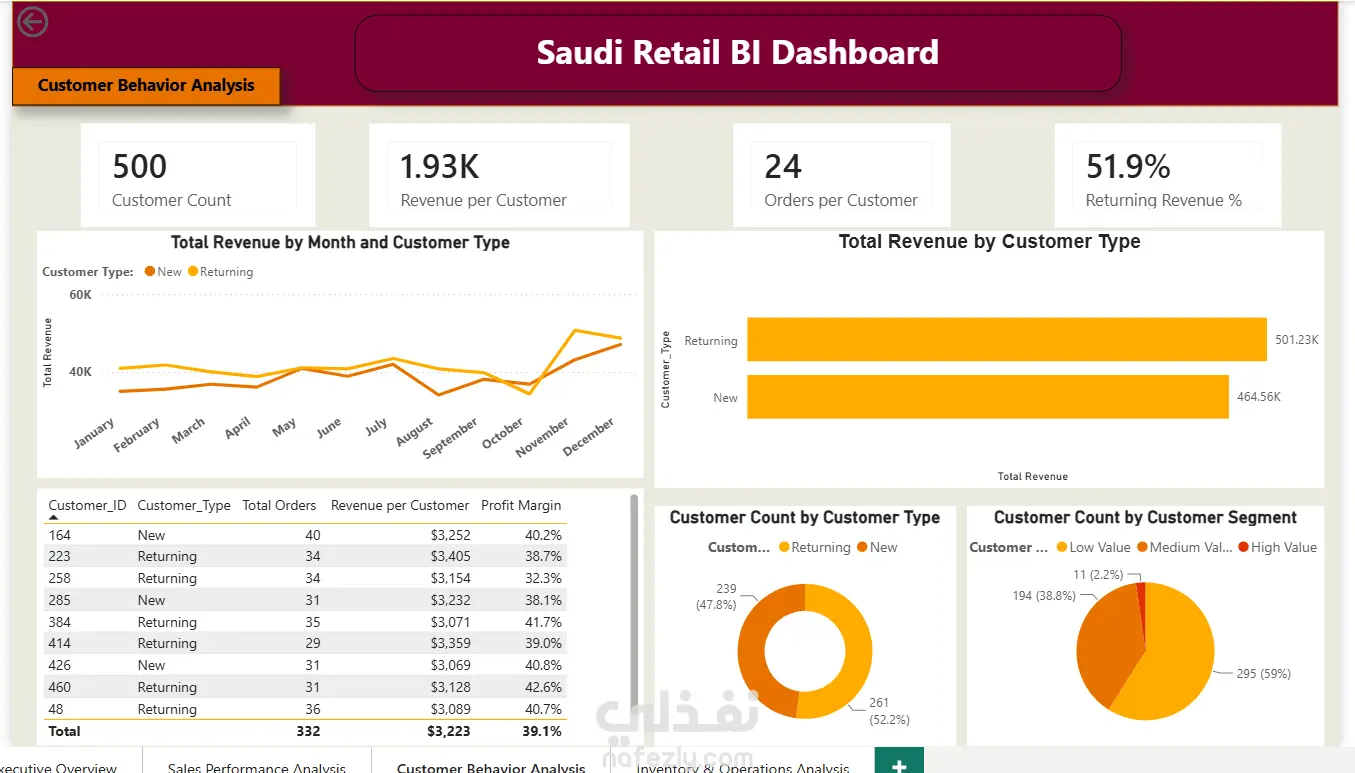Image resolution: width=1355 pixels, height=773 pixels.
Task: Click the Profit Margin column header
Action: coord(521,505)
